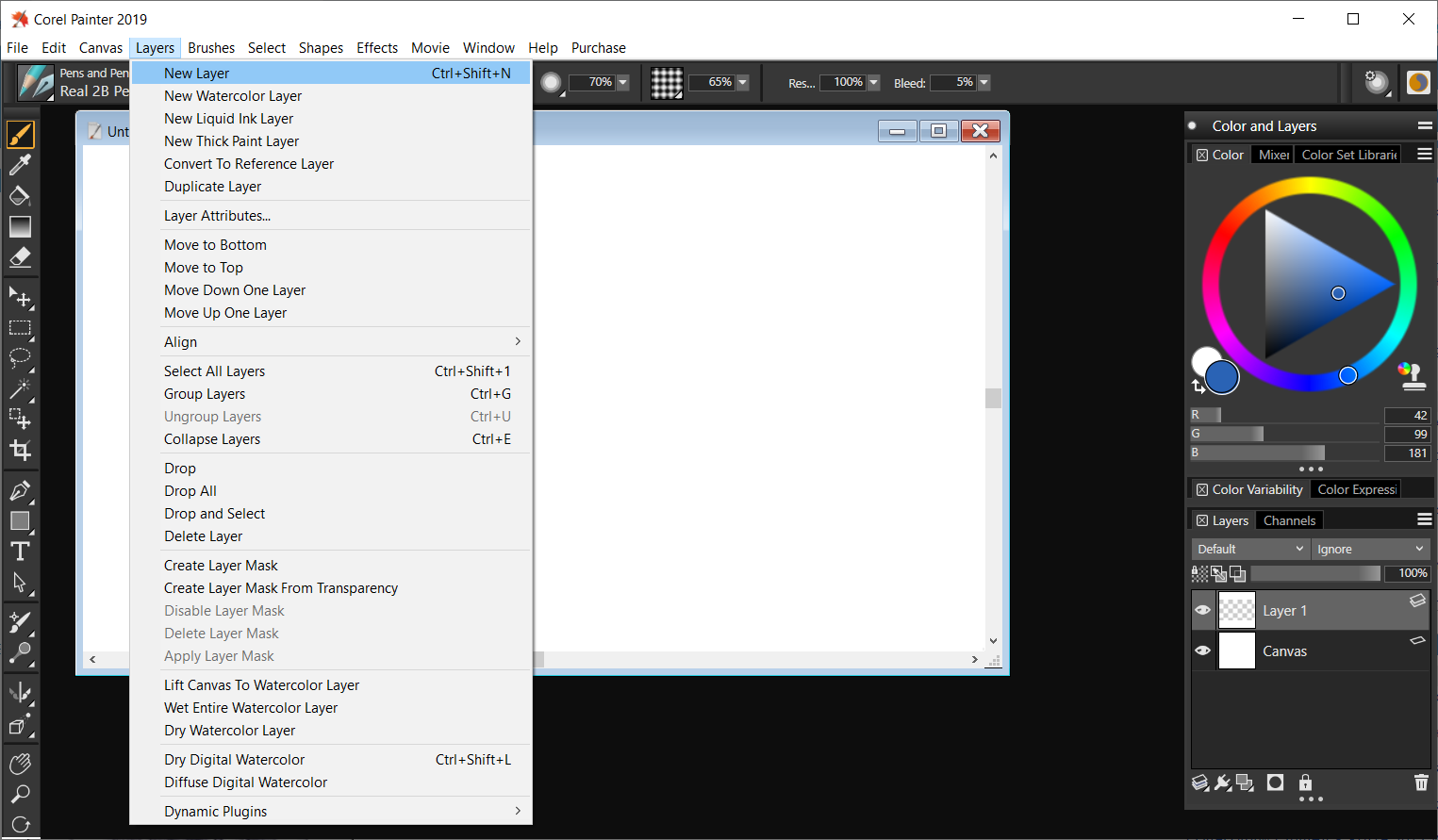
Task: Choose New Watercolor Layer
Action: [x=331, y=95]
